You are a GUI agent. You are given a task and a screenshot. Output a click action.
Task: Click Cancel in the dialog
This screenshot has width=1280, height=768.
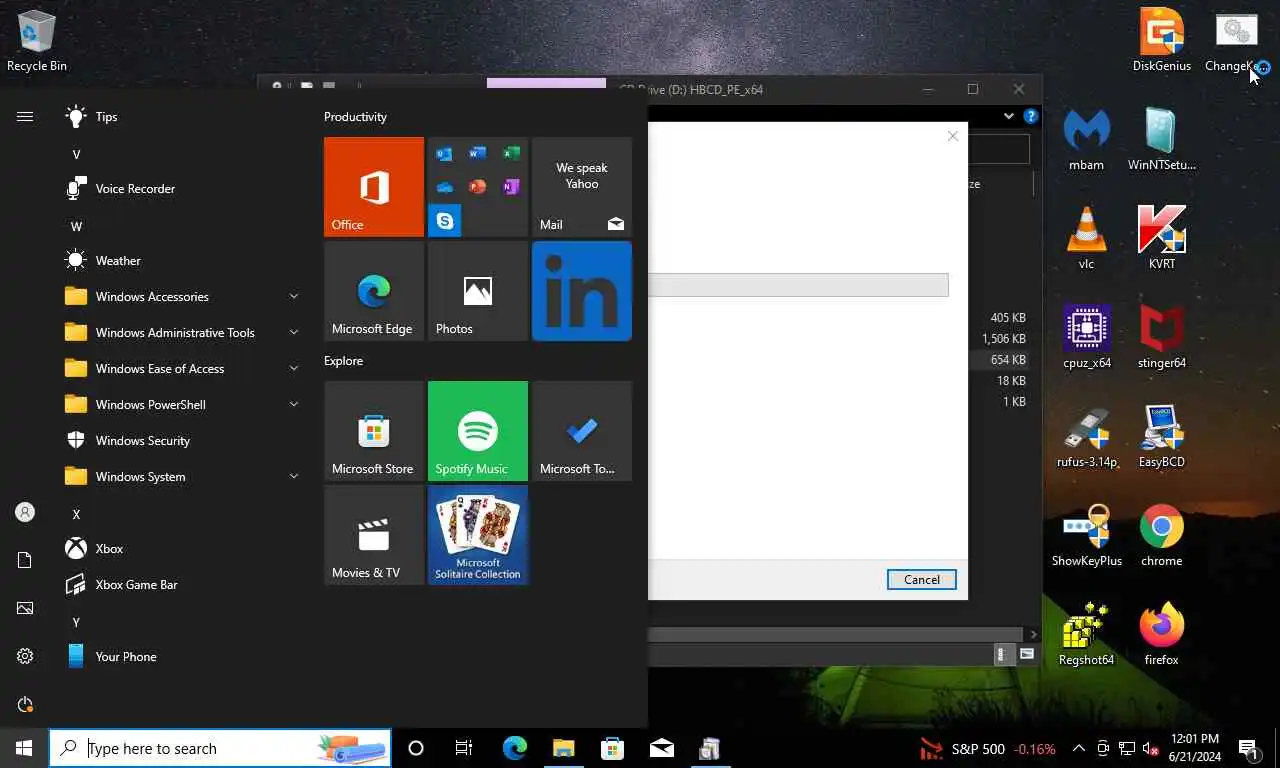(921, 580)
